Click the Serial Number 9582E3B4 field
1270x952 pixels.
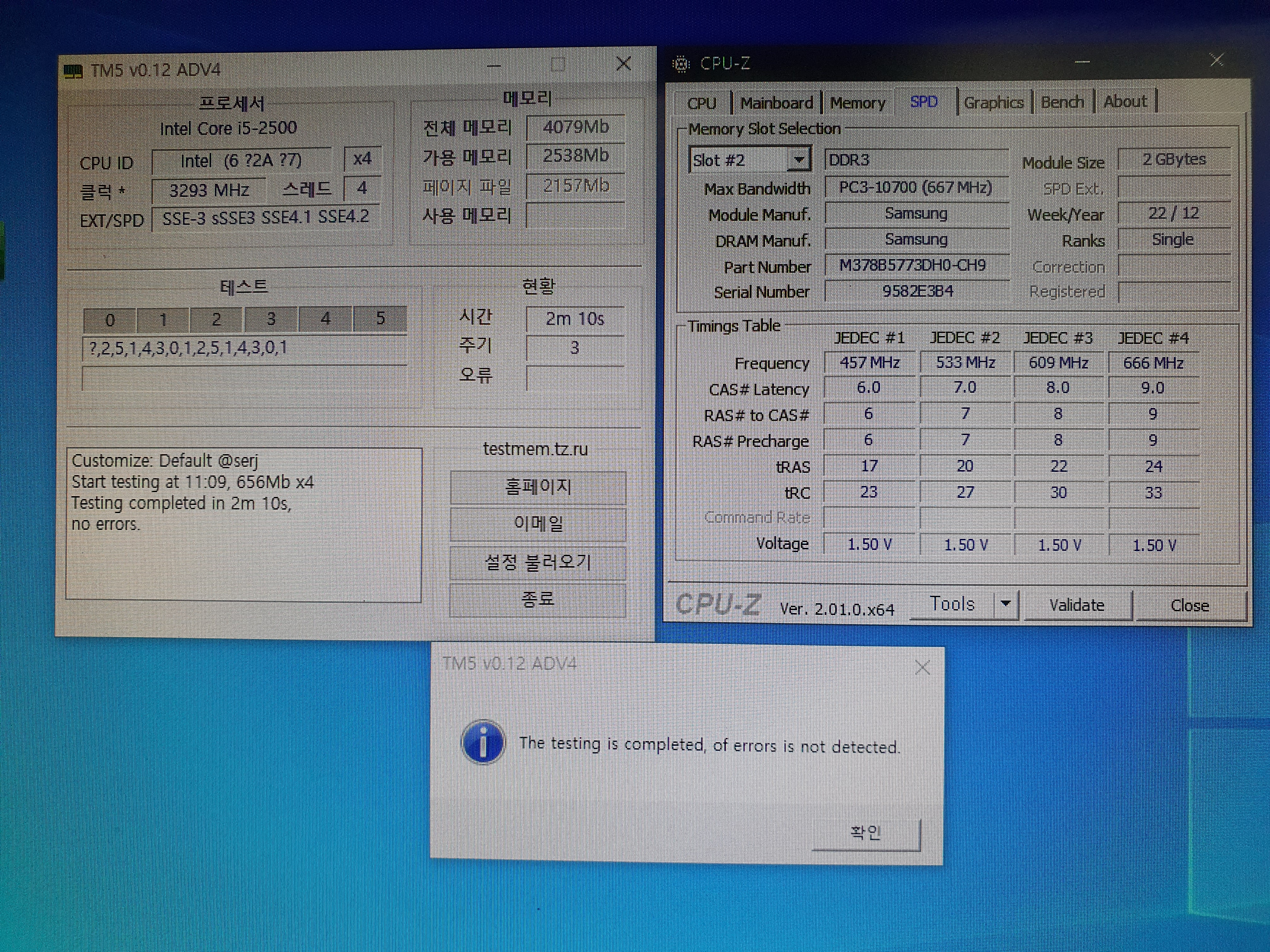point(917,292)
